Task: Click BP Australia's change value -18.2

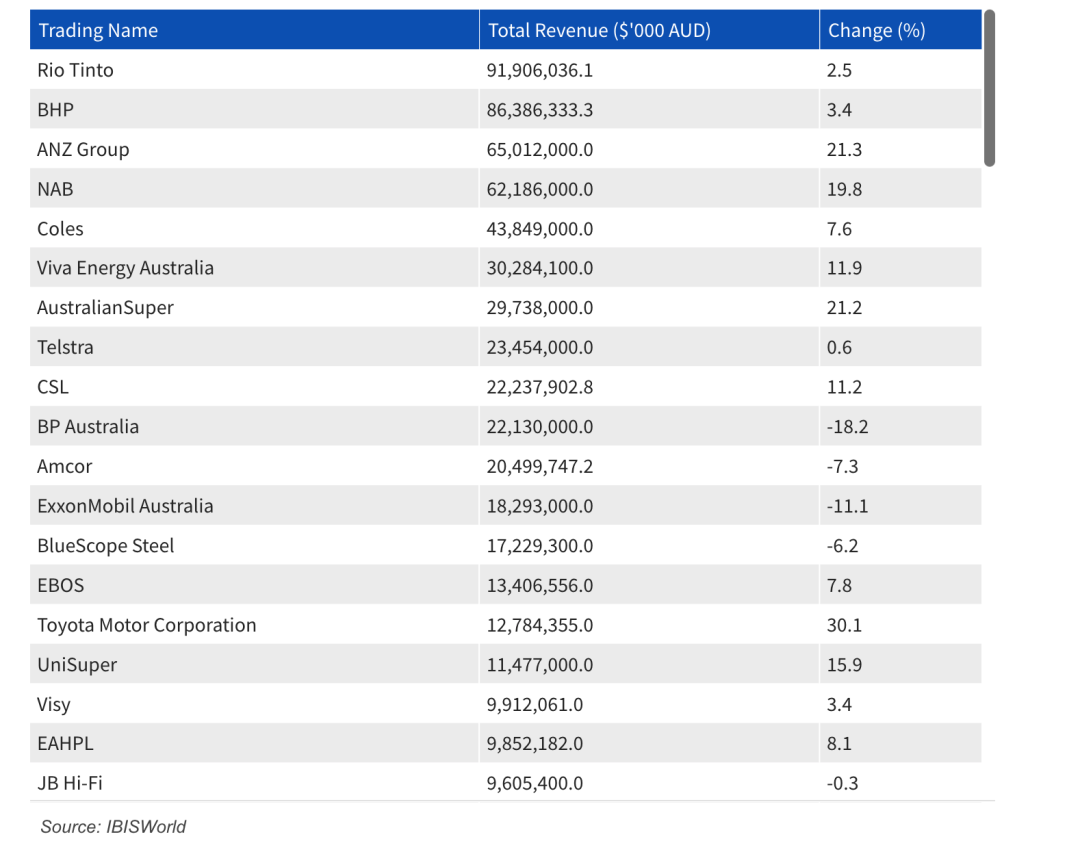Action: point(848,427)
